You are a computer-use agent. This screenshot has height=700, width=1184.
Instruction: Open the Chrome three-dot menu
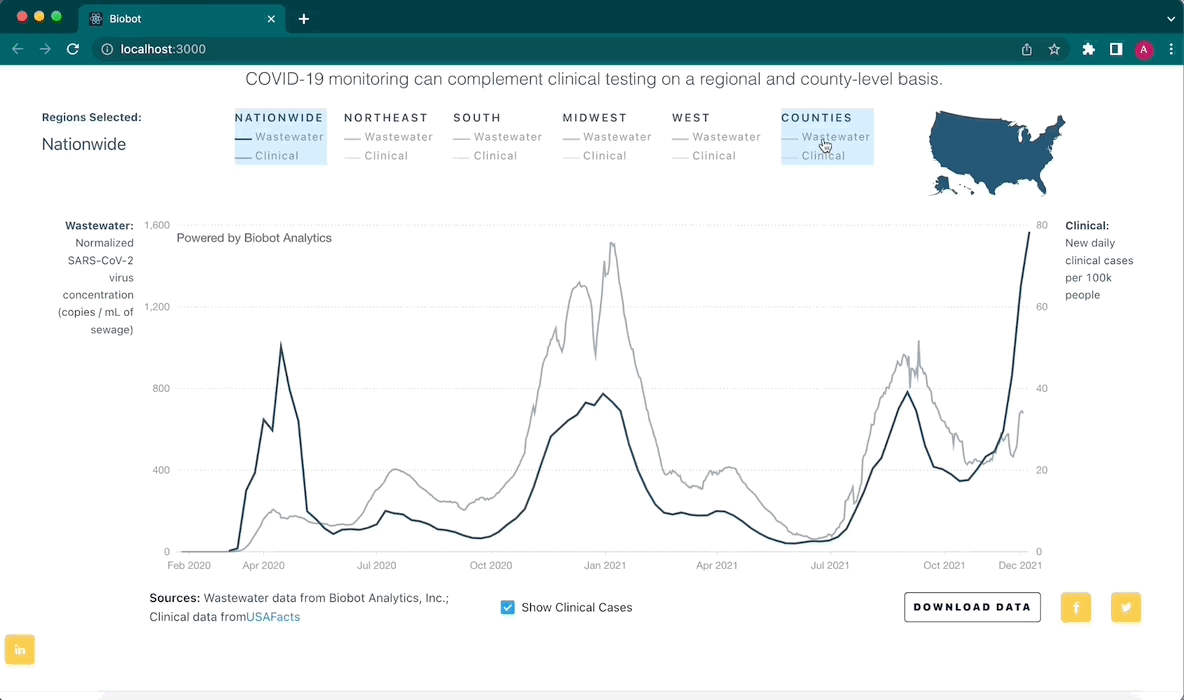tap(1171, 49)
